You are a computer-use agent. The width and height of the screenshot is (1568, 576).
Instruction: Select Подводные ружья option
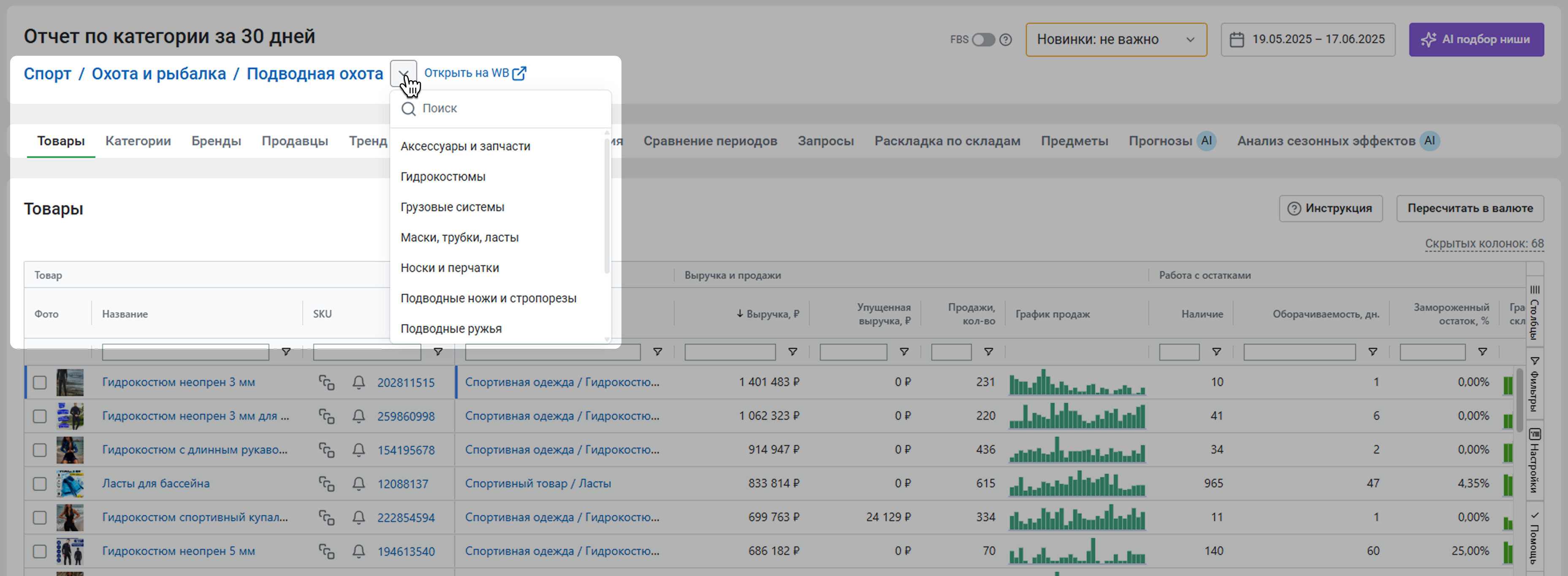[451, 329]
